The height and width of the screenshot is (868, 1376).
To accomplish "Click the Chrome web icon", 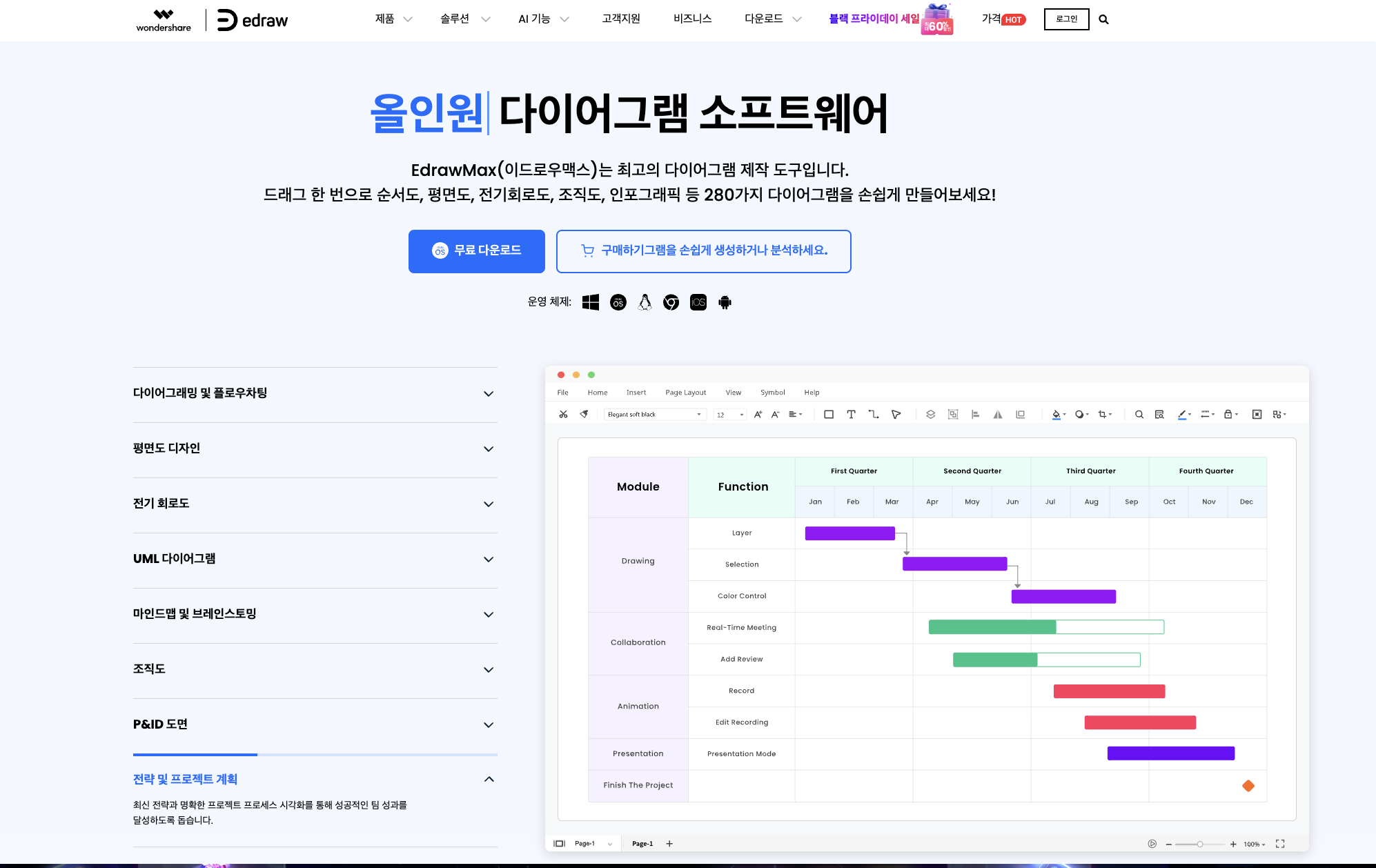I will (671, 302).
